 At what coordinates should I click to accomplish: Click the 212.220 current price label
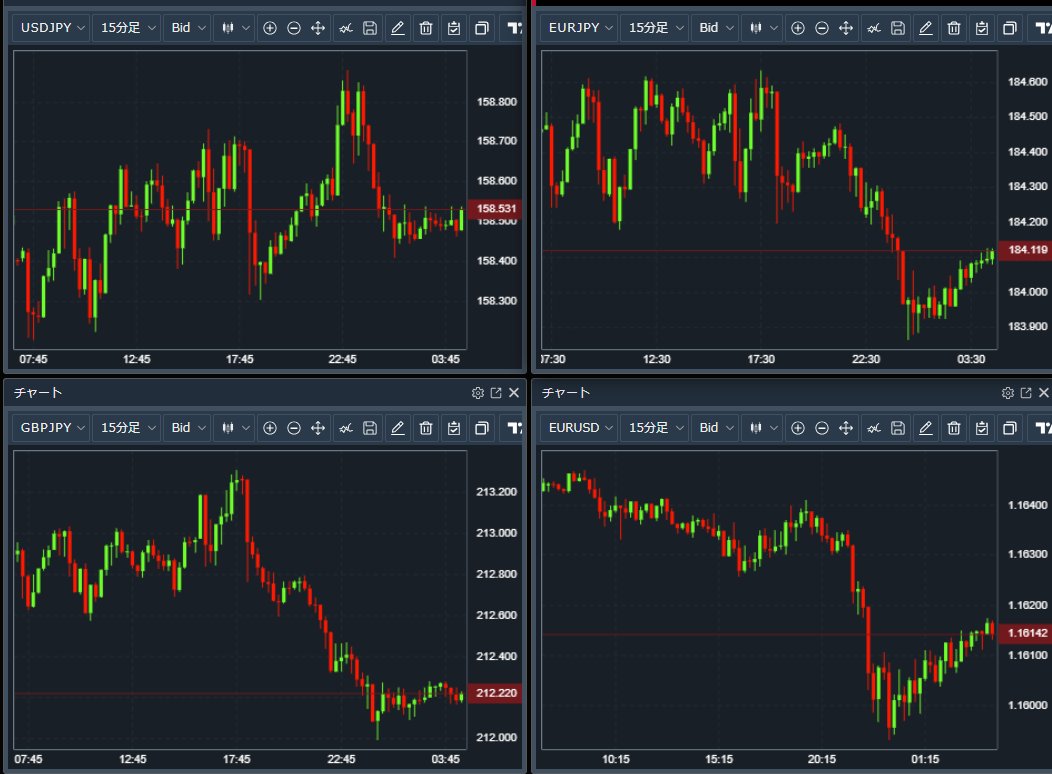tap(495, 693)
